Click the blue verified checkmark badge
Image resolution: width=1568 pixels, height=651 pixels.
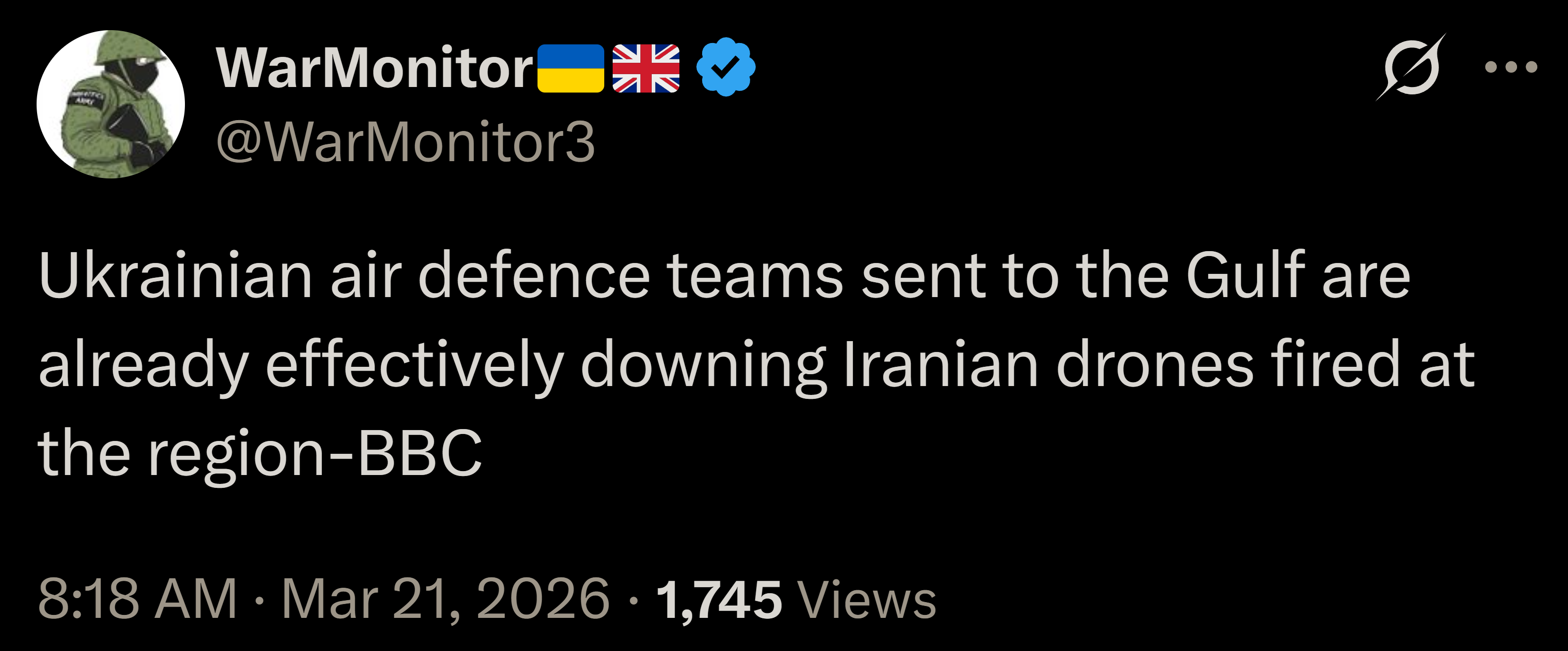click(x=725, y=67)
